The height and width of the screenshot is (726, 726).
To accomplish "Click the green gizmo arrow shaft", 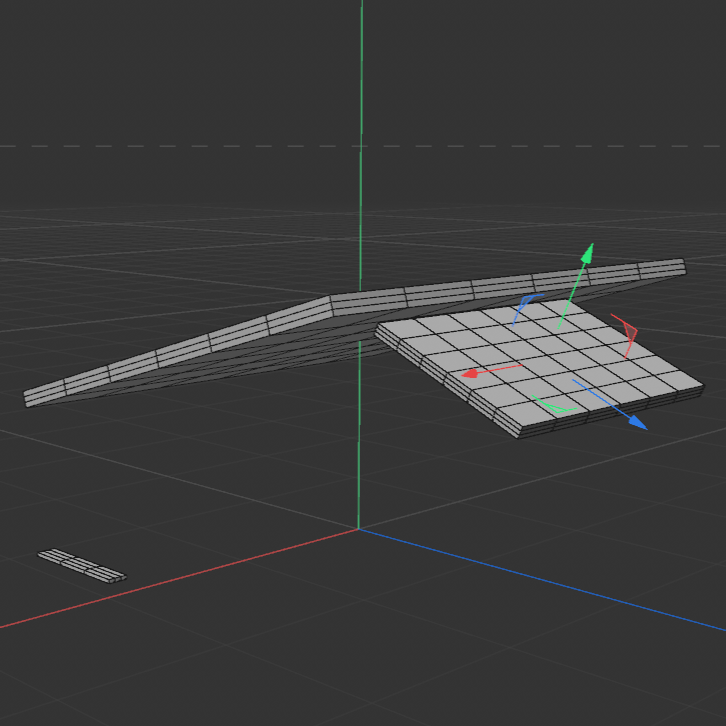I will click(572, 292).
